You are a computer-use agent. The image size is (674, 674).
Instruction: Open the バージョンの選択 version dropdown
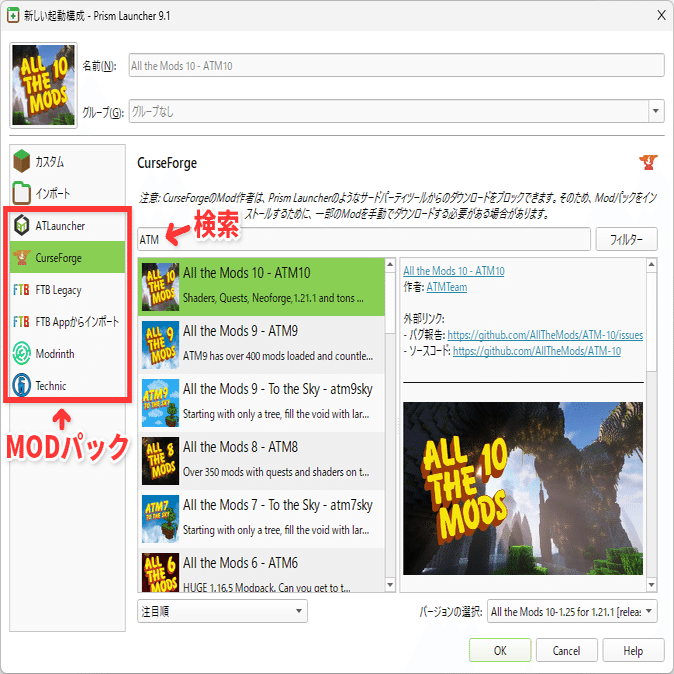point(572,611)
